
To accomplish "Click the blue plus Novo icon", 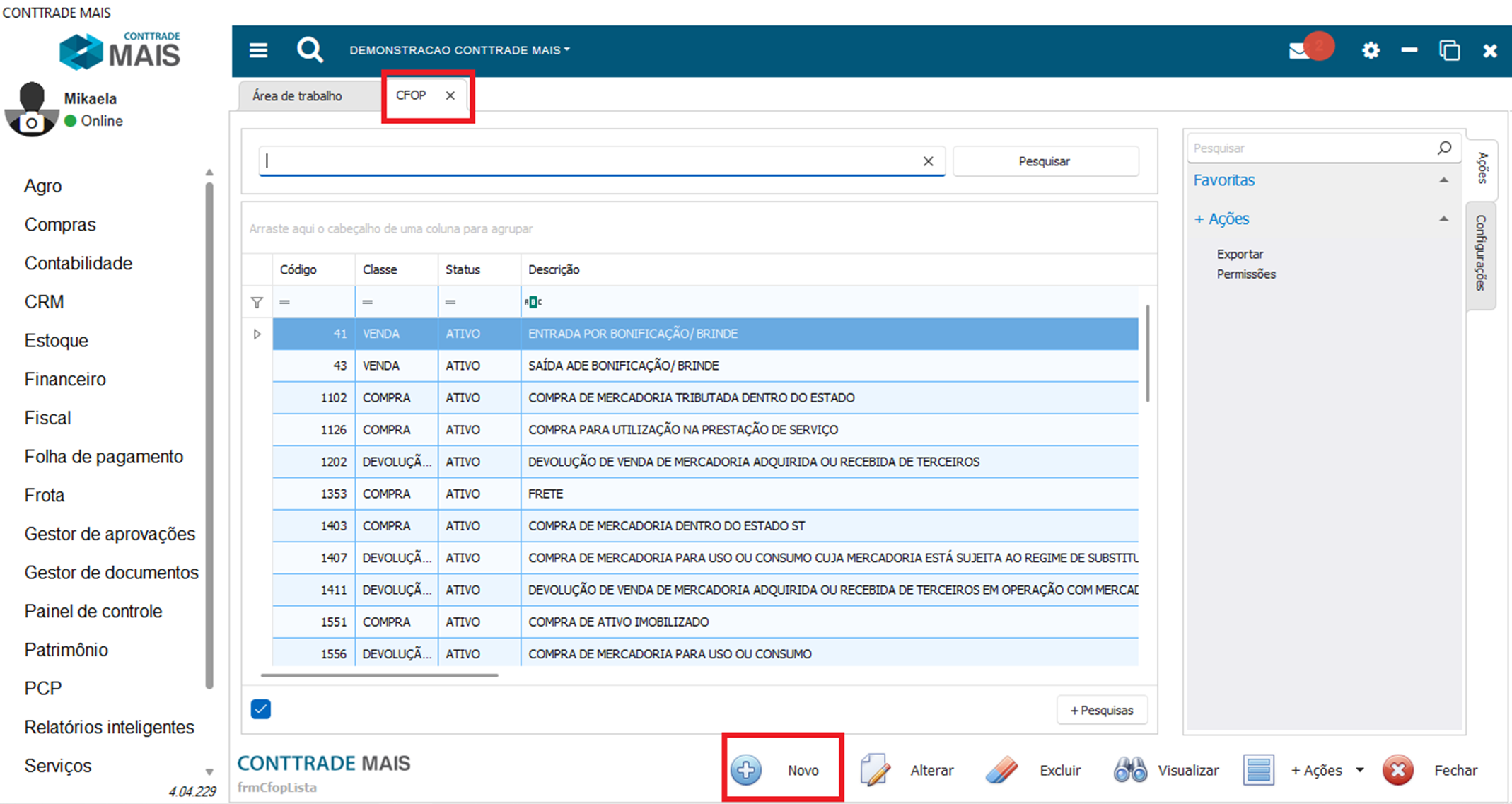I will point(746,770).
